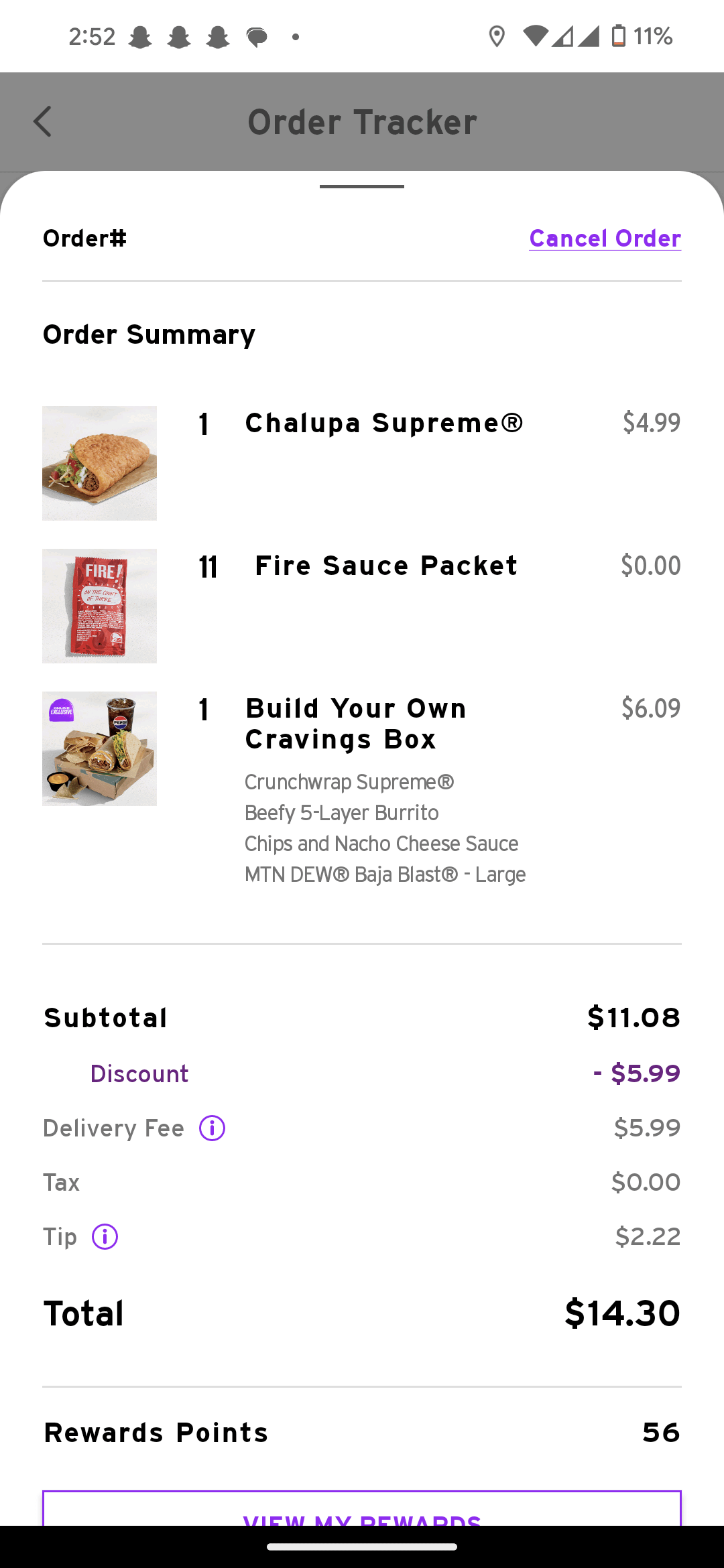Tap the bottom sheet drag handle

click(x=362, y=186)
